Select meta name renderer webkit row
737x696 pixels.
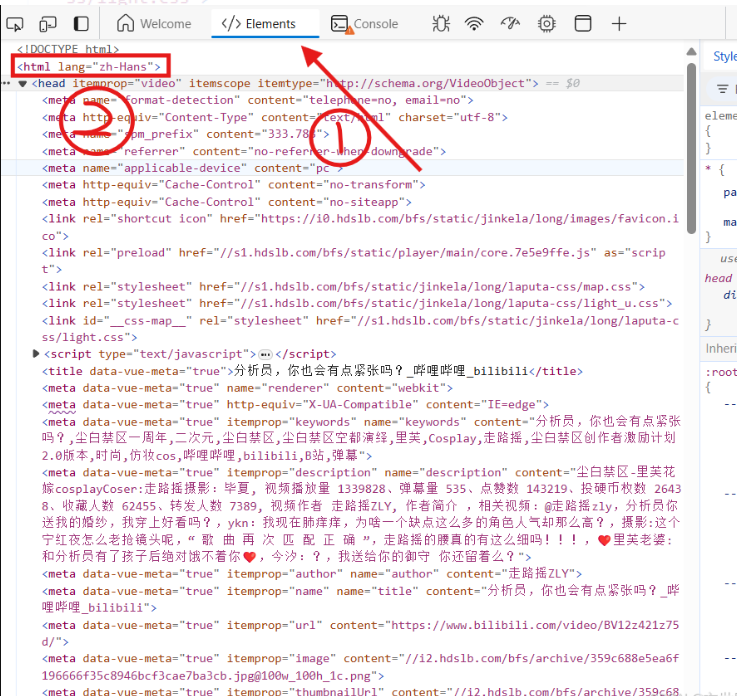point(247,388)
